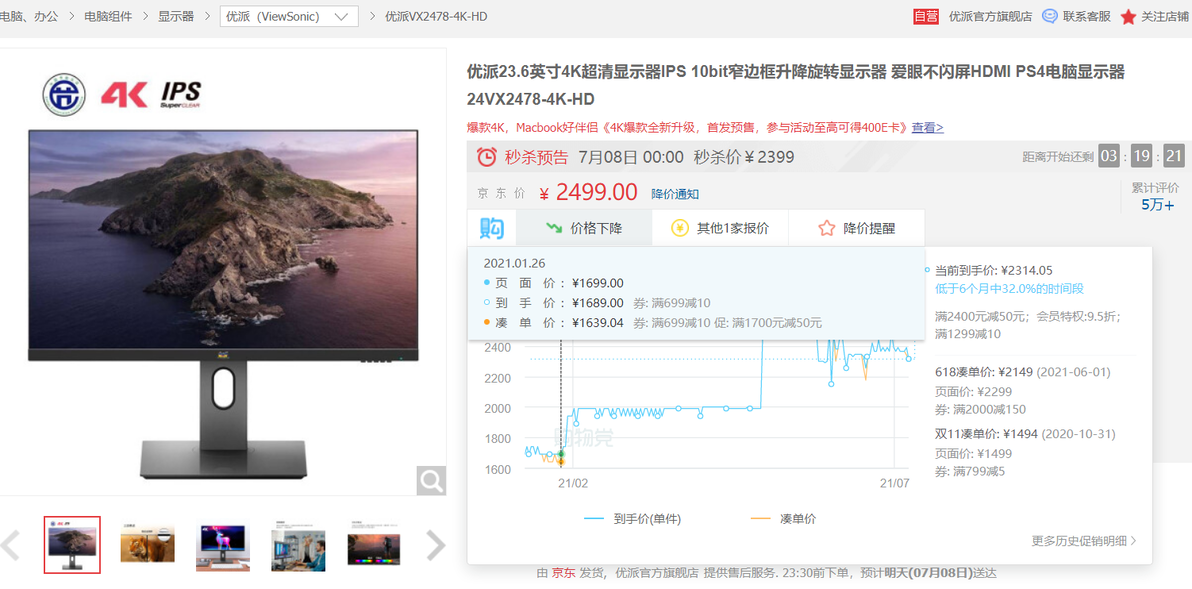Click the 查看> promotion link
Viewport: 1192px width, 589px height.
click(928, 127)
